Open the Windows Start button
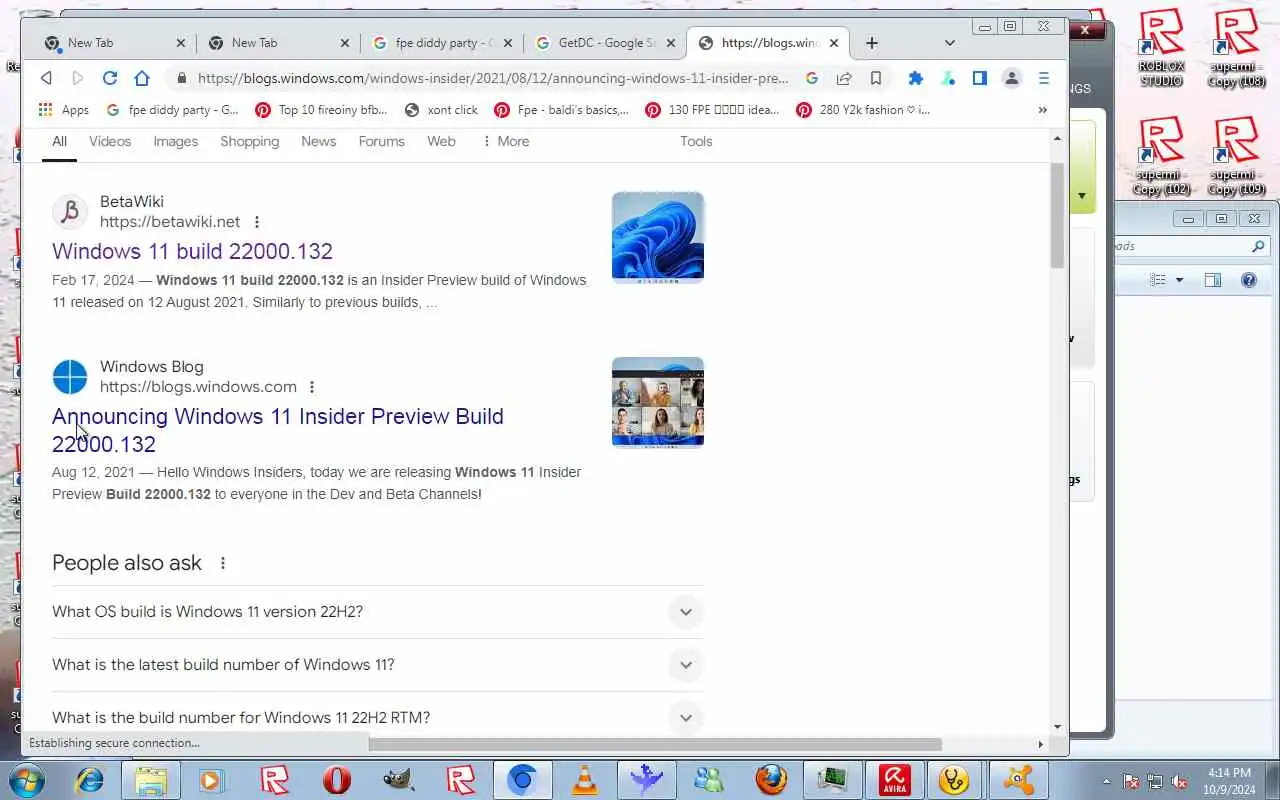Screen dimensions: 1280x800 point(26,779)
